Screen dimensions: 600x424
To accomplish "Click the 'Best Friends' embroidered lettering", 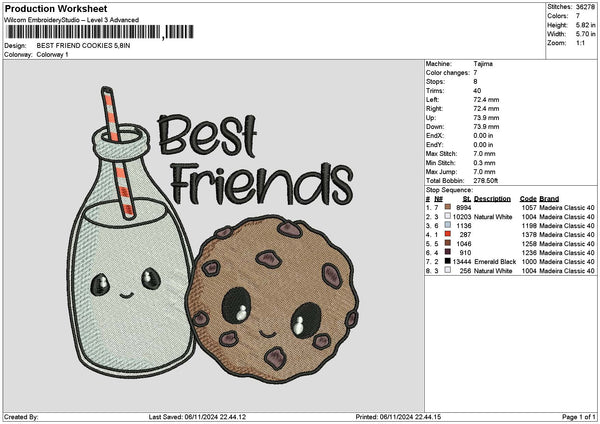I will 255,160.
